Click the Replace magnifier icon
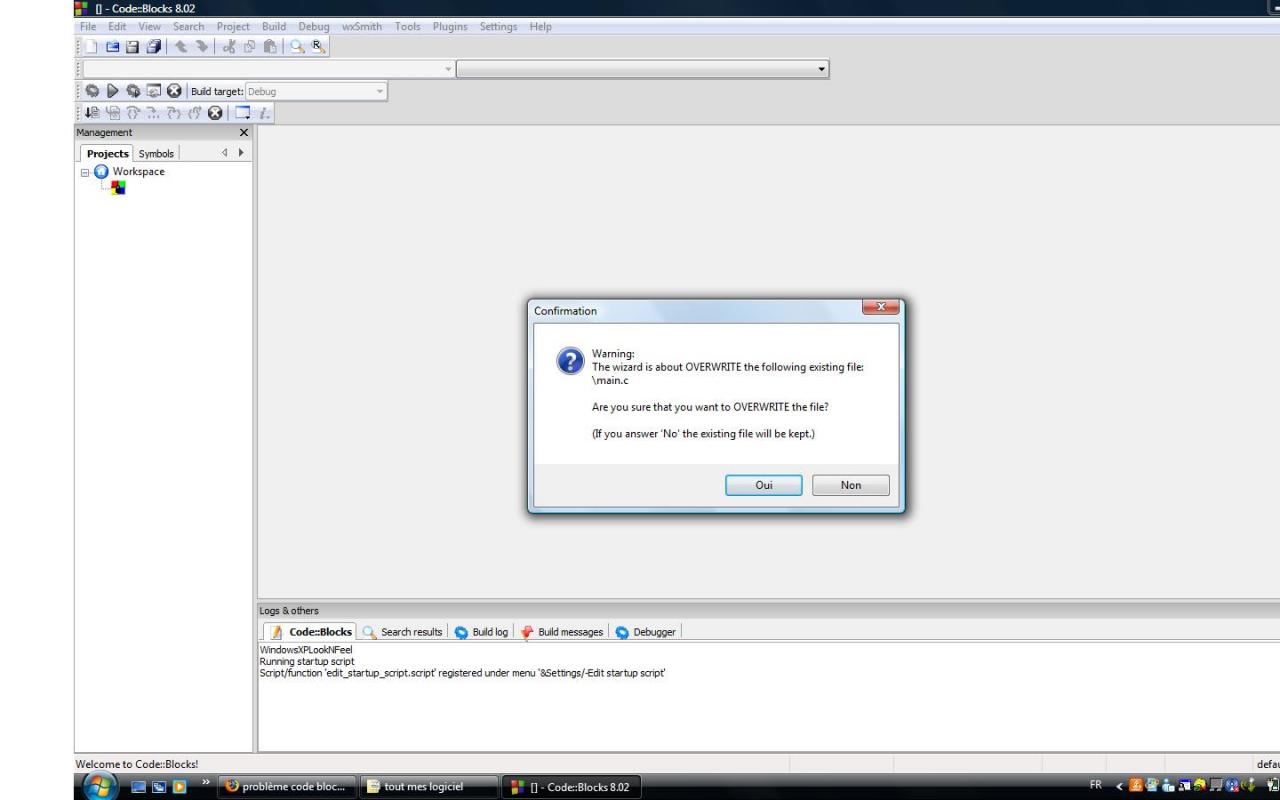Screen dimensions: 1280x800 click(x=318, y=46)
